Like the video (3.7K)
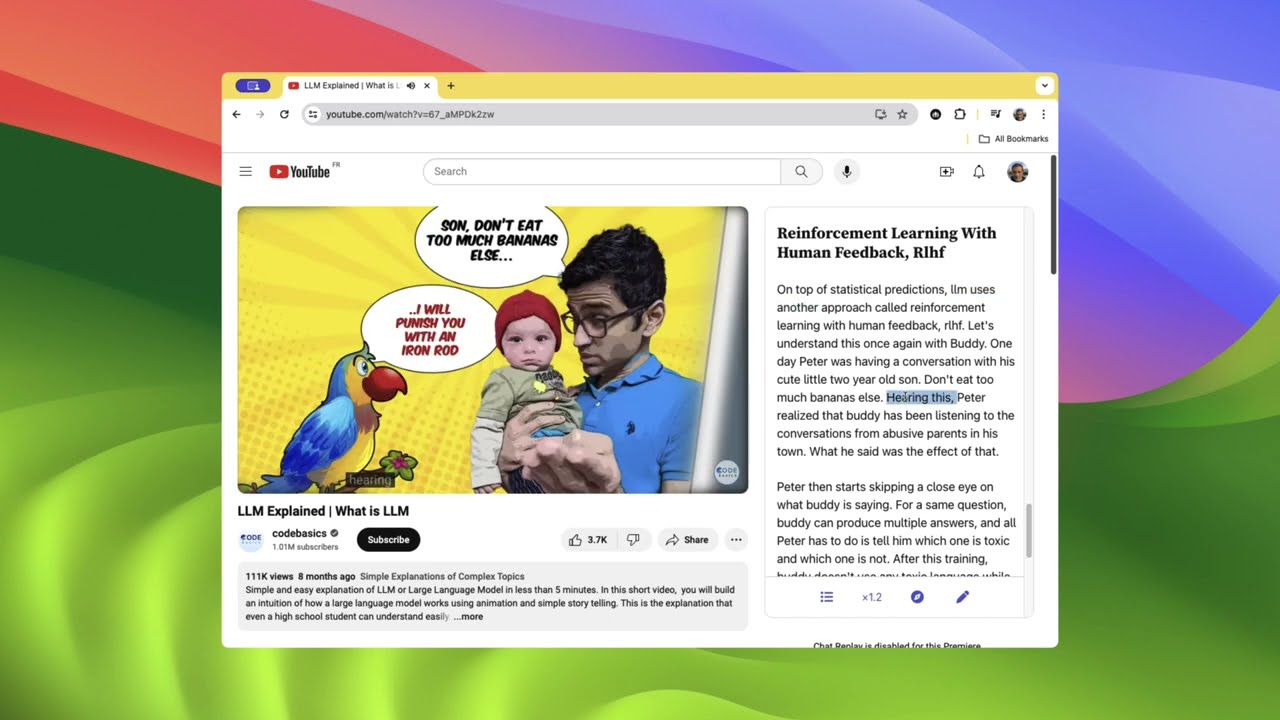1280x720 pixels. (x=588, y=540)
